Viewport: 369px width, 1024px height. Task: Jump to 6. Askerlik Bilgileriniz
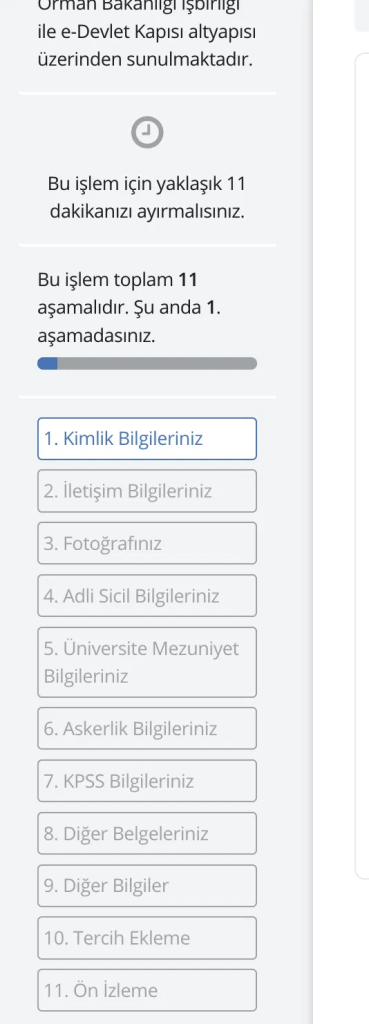pyautogui.click(x=147, y=729)
